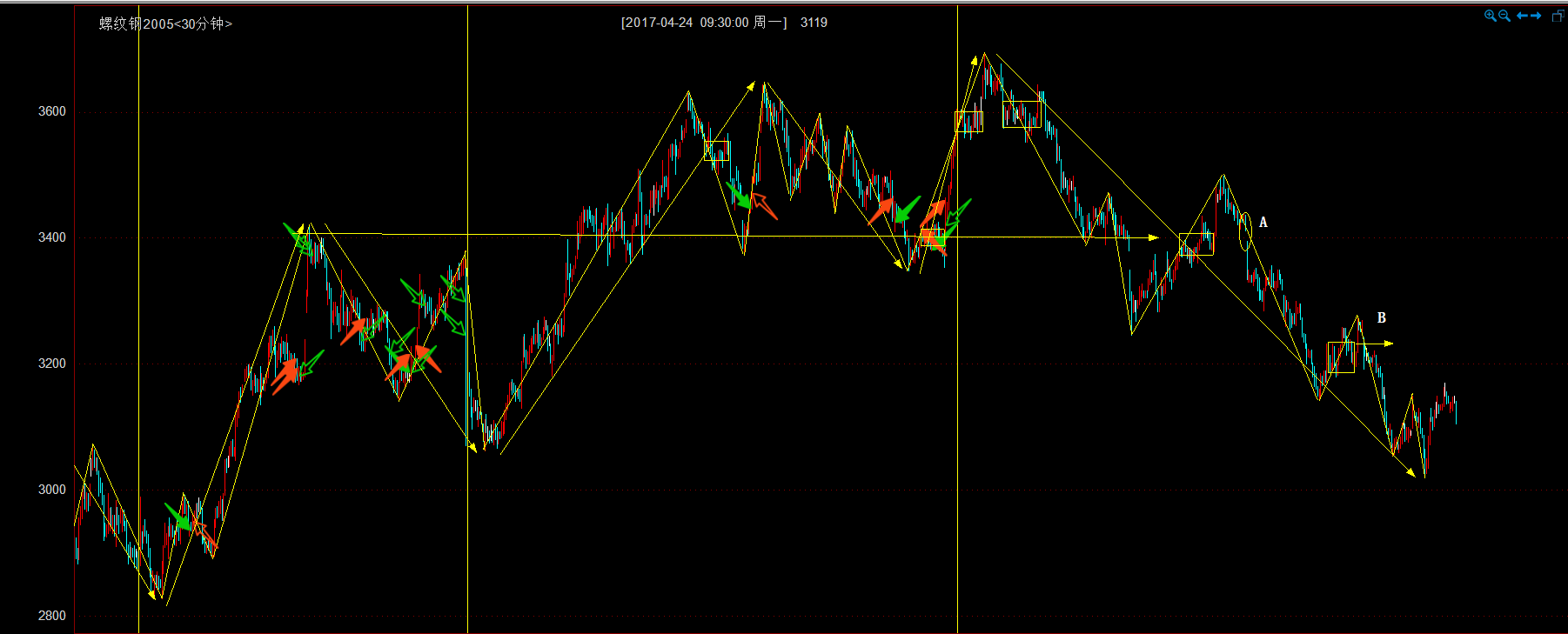Restore the chart window with the overlapping-squares icon
1568x634 pixels.
coord(1558,16)
